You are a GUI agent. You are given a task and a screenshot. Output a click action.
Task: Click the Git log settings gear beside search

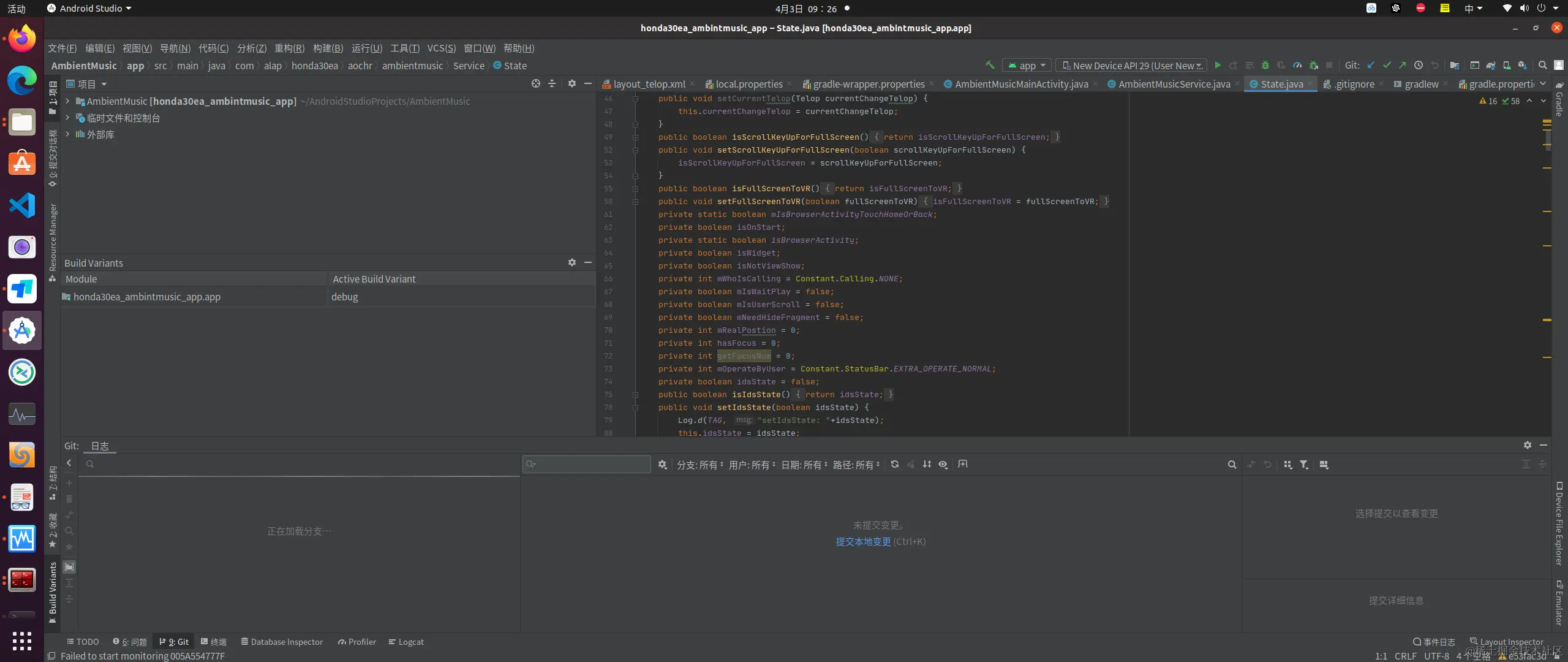point(663,465)
